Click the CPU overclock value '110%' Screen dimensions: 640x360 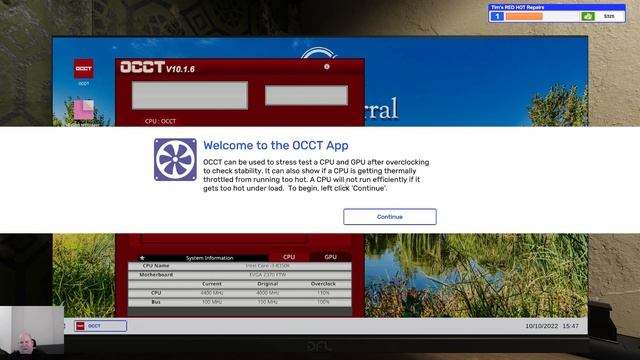(x=323, y=293)
